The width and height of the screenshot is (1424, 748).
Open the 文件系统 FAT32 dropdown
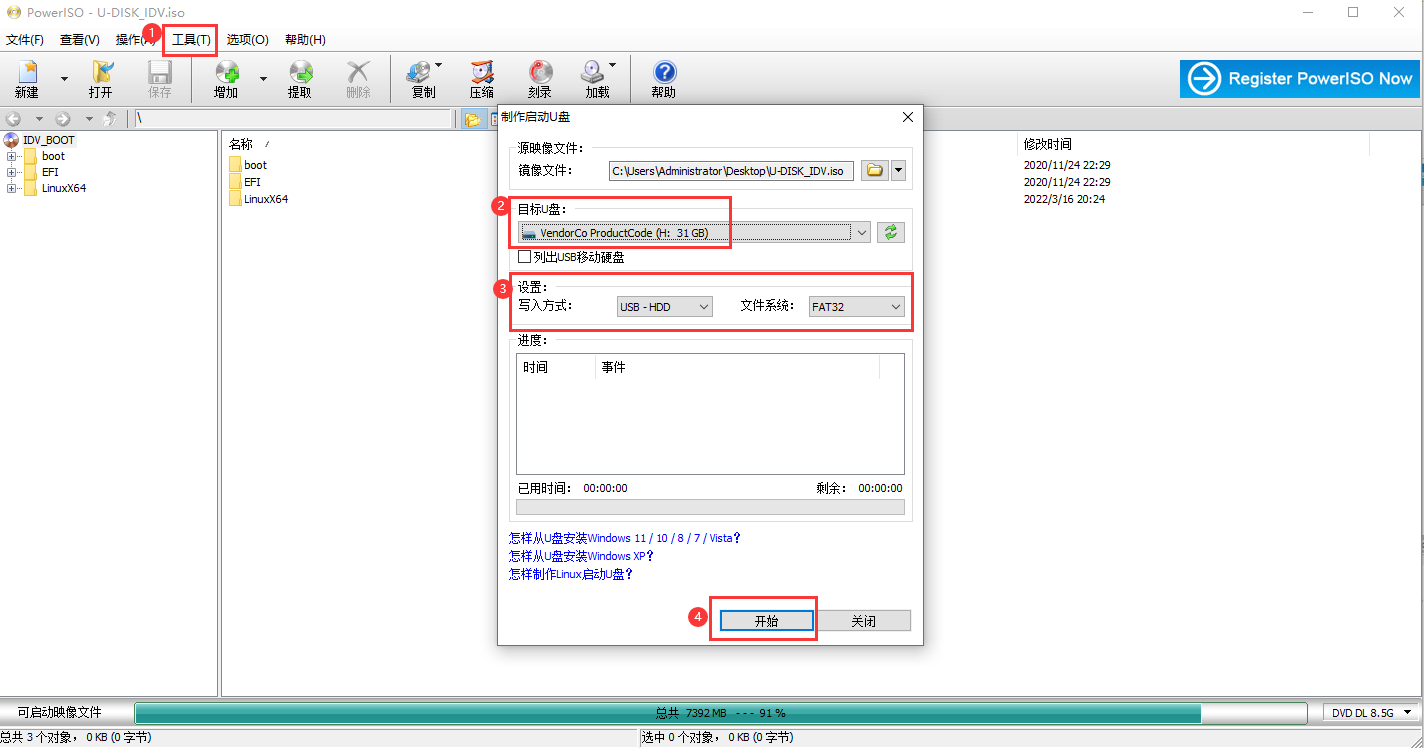tap(856, 307)
